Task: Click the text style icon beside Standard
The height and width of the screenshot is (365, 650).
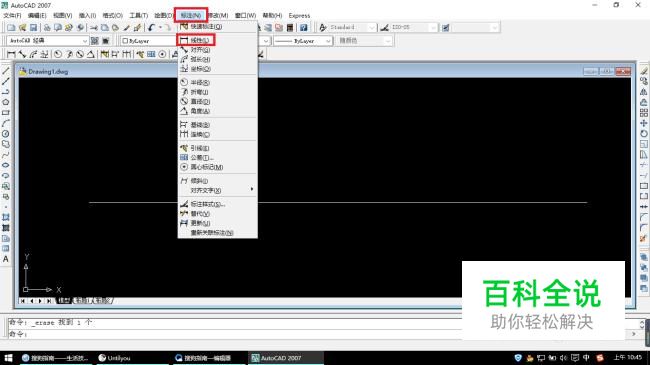Action: [323, 28]
